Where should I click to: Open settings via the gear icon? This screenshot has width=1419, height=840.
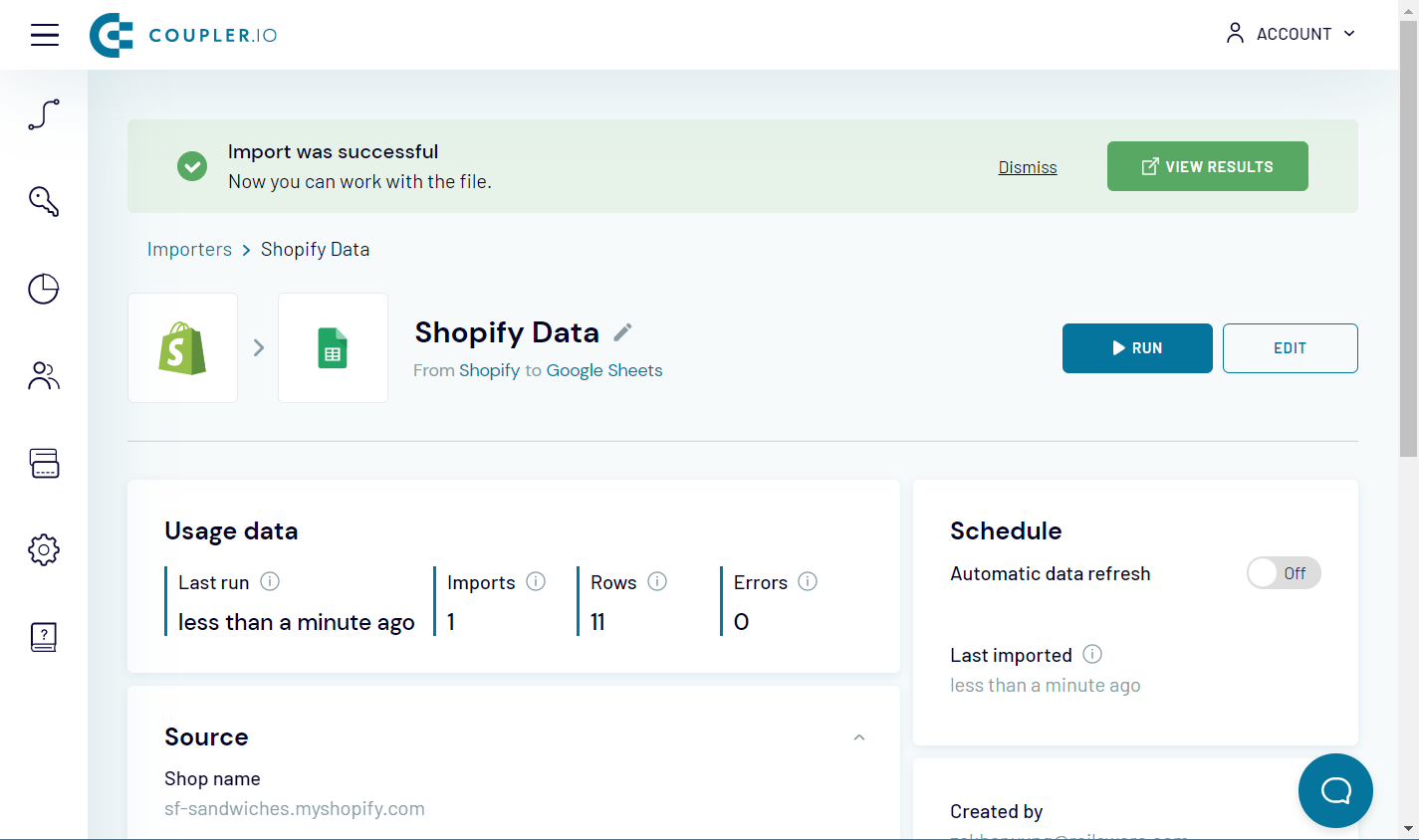pyautogui.click(x=44, y=549)
